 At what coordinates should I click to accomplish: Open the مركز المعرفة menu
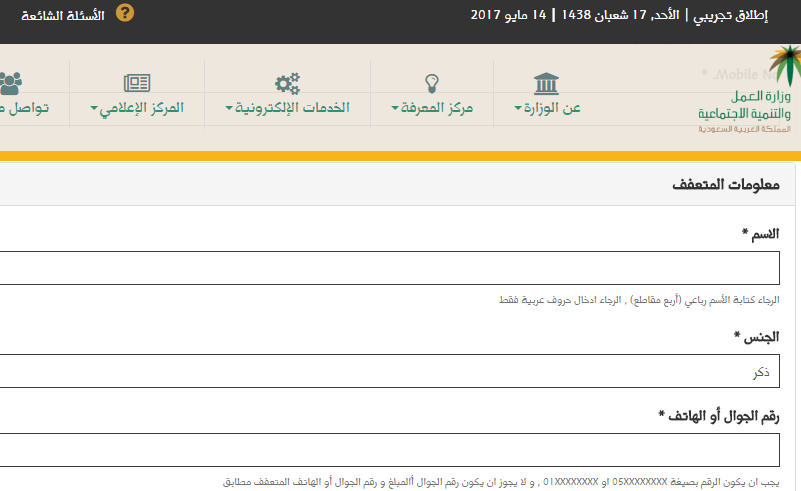437,108
